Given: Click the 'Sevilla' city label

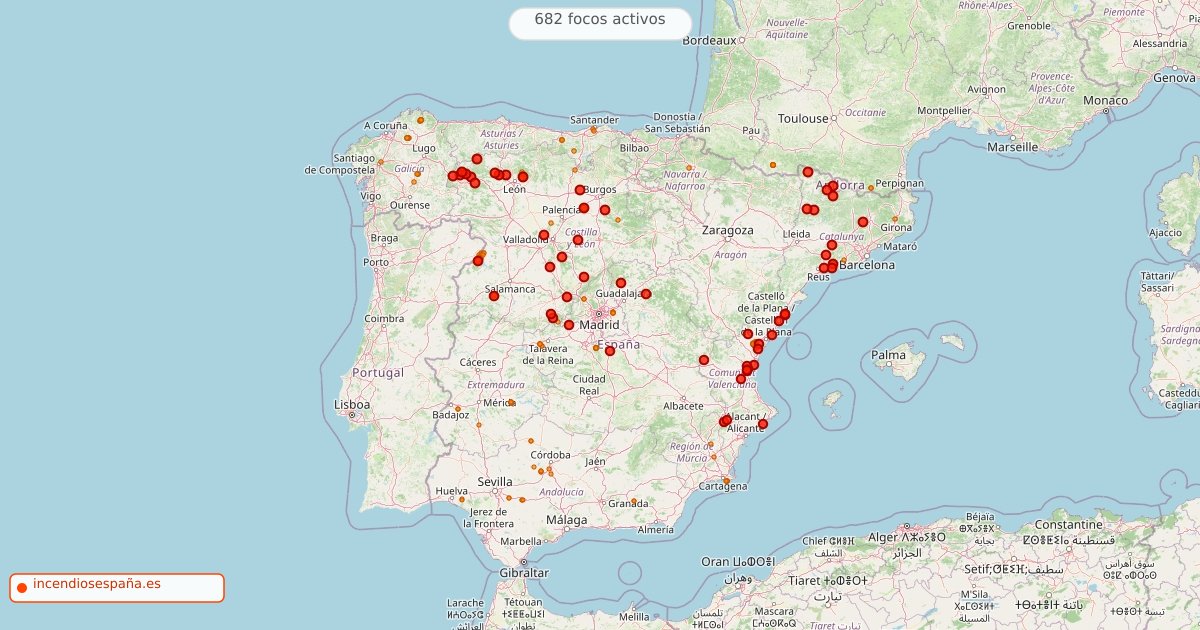Looking at the screenshot, I should tap(495, 482).
